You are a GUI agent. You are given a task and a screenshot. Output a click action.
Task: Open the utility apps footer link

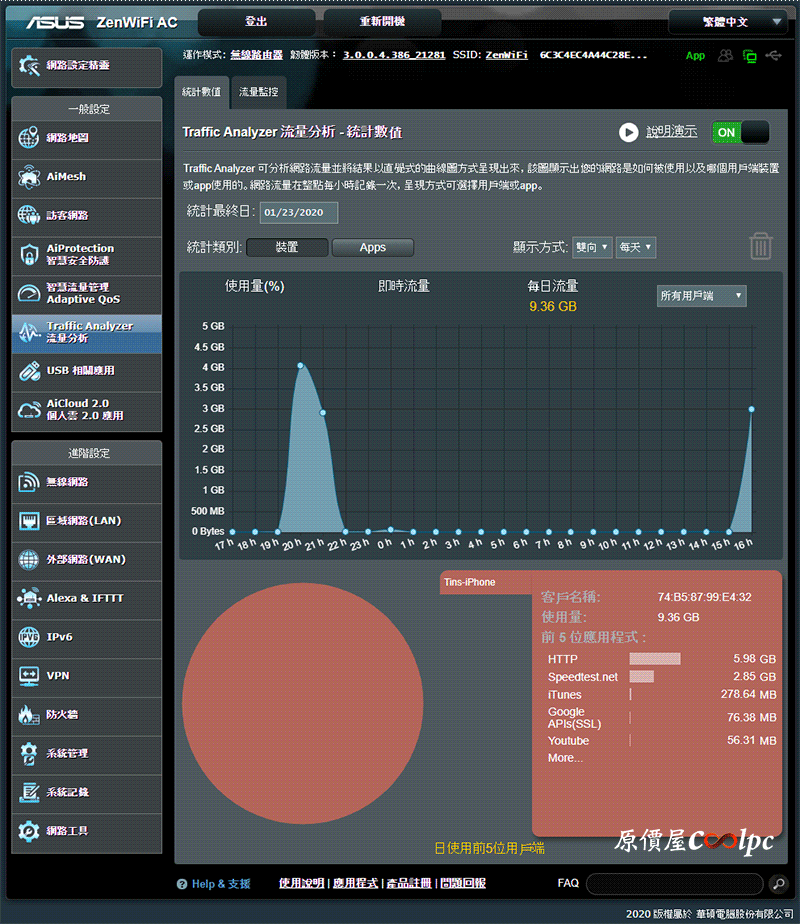(355, 883)
